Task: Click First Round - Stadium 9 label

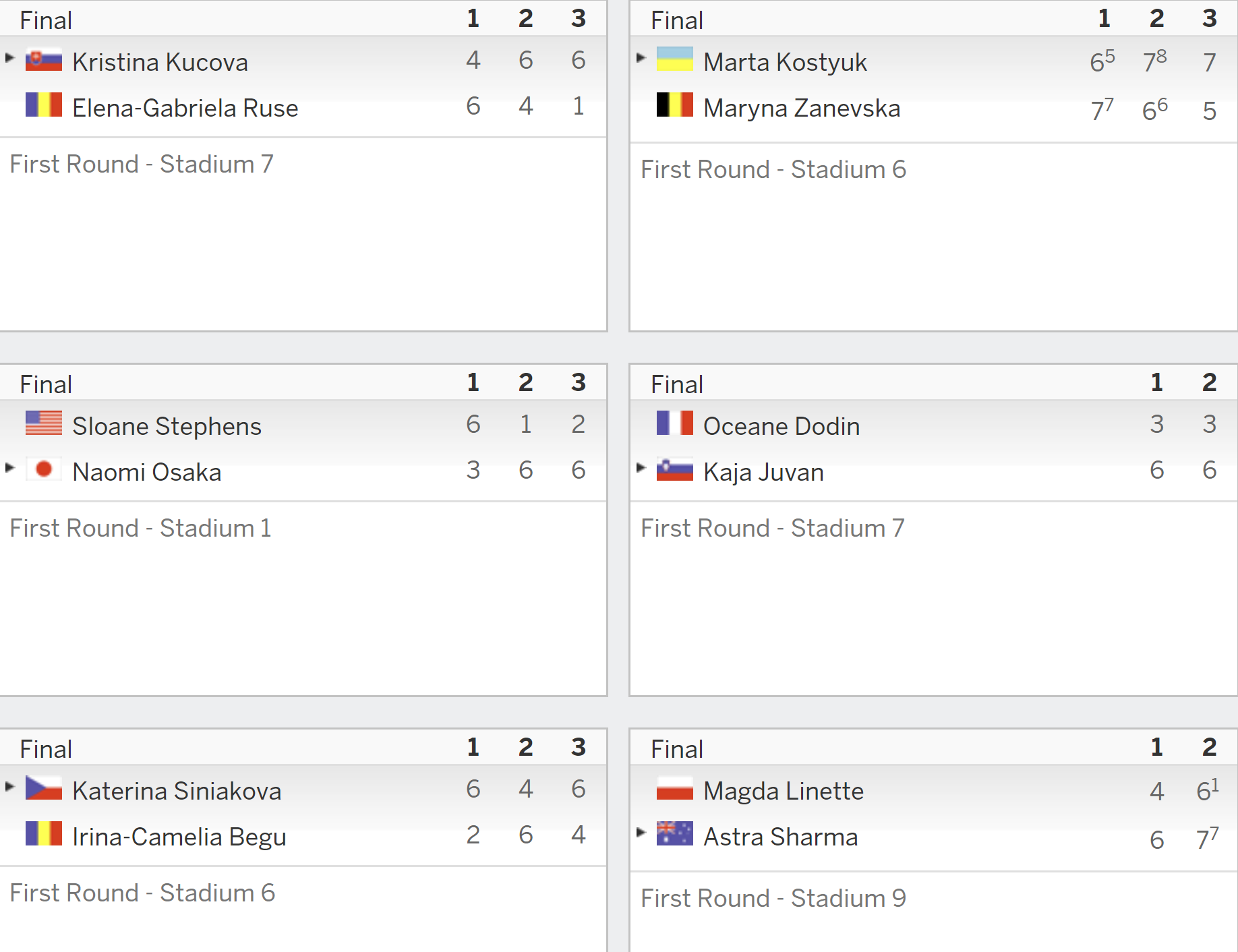Action: (773, 898)
